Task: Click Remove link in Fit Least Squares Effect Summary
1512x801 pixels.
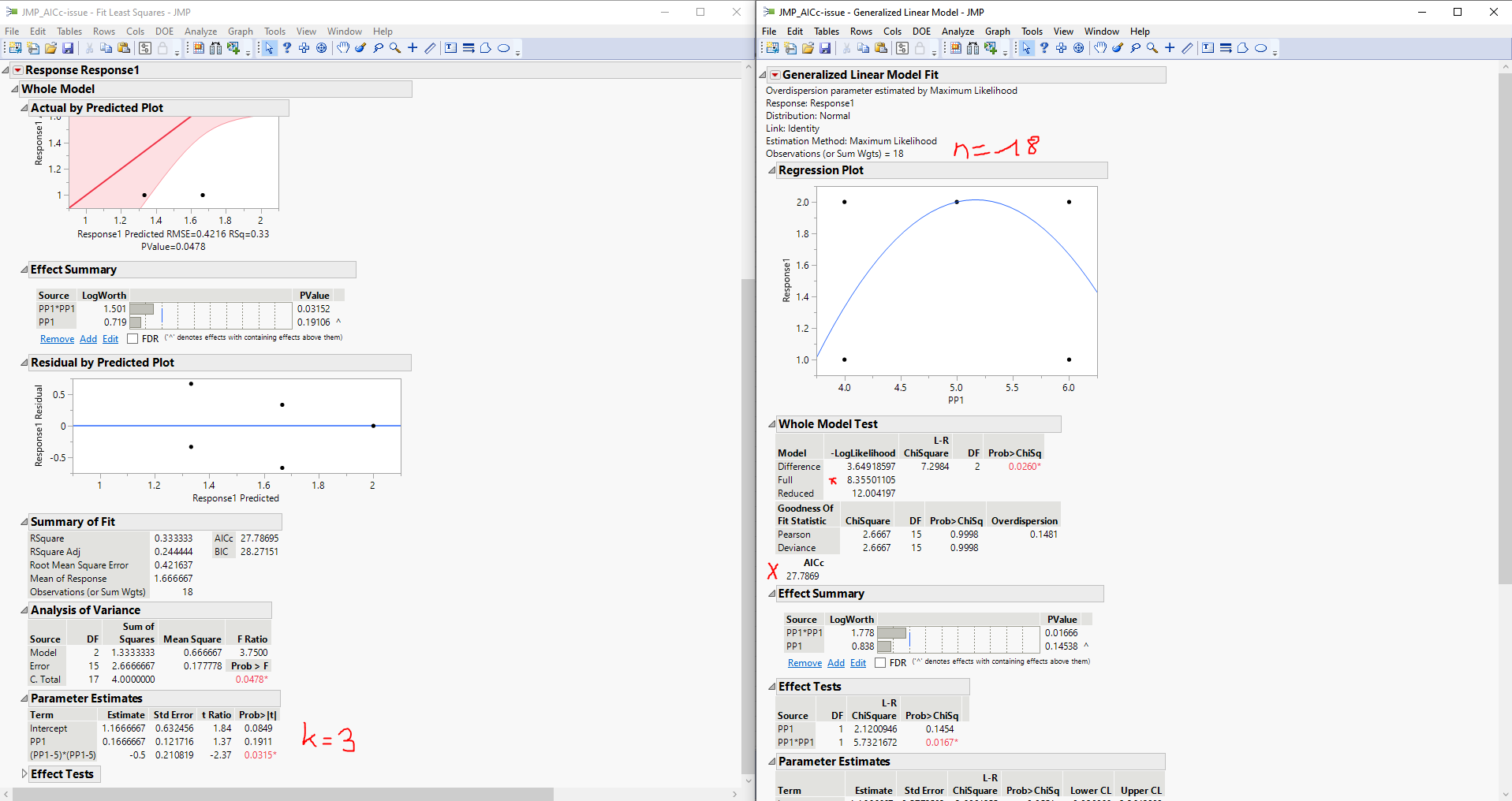Action: coord(58,339)
